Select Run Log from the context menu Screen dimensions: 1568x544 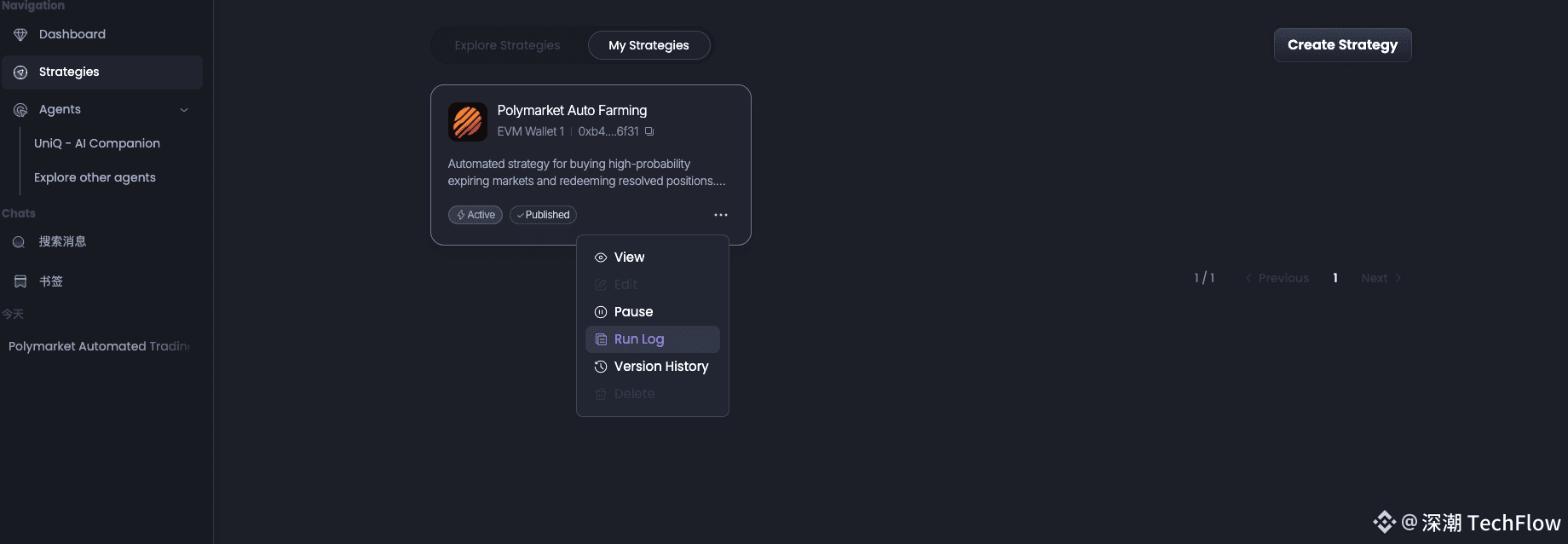(639, 339)
